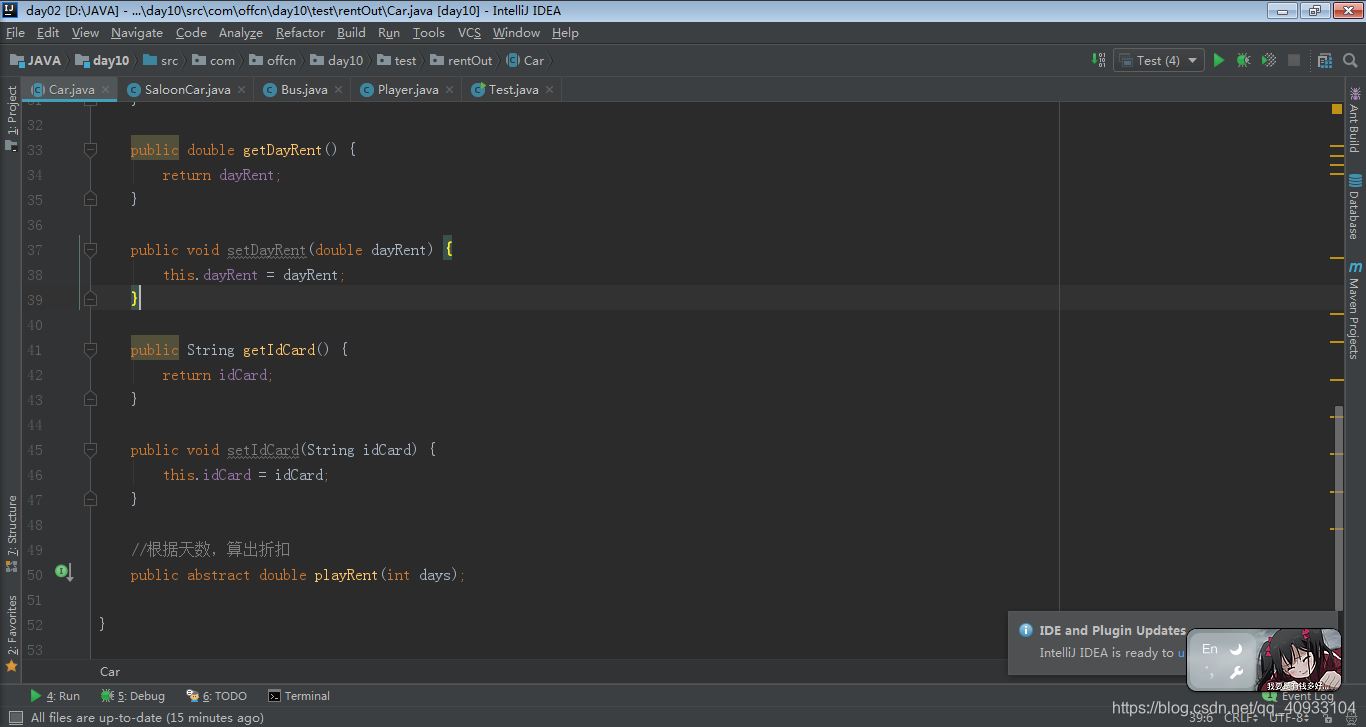
Task: Open the File menu
Action: 15,32
